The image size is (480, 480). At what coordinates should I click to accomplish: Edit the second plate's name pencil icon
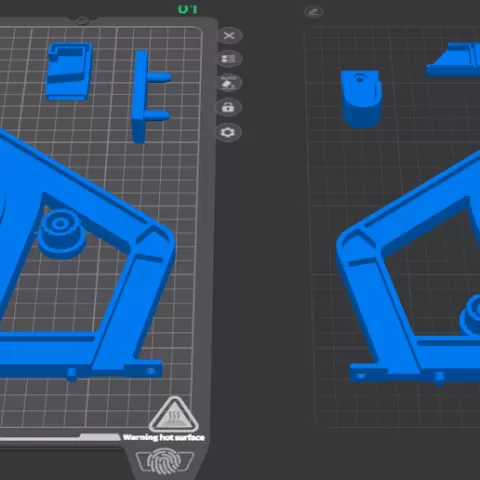tap(313, 12)
